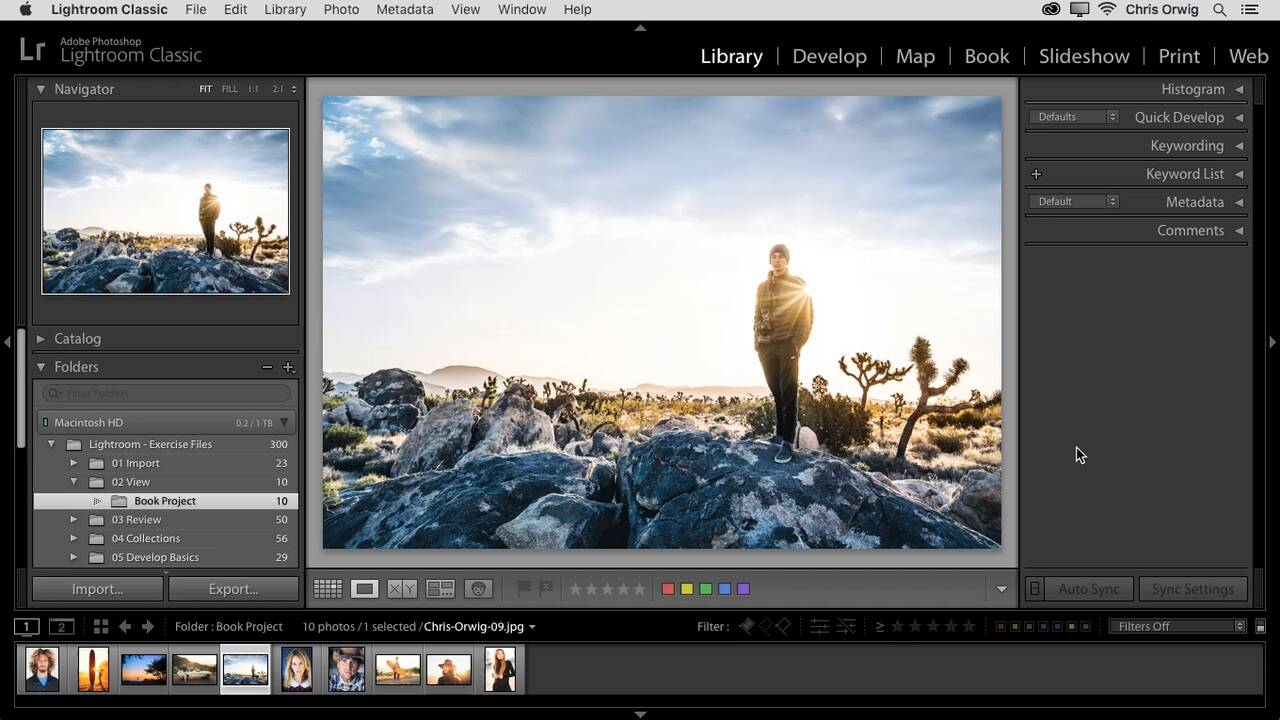Select the cowboy hat man thumbnail in filmstrip
This screenshot has width=1280, height=720.
coord(346,669)
